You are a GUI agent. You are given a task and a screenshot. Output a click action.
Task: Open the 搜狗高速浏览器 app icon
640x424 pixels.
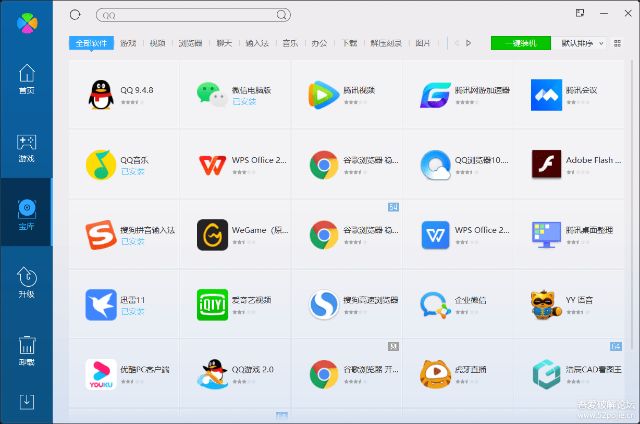point(324,304)
